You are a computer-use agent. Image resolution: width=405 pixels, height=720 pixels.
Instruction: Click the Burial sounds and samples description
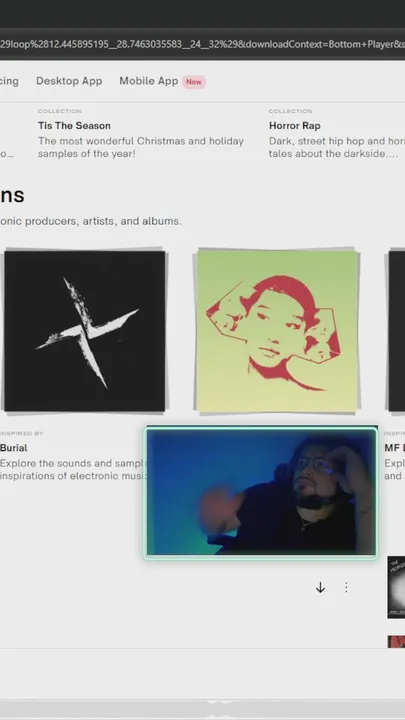coord(73,469)
